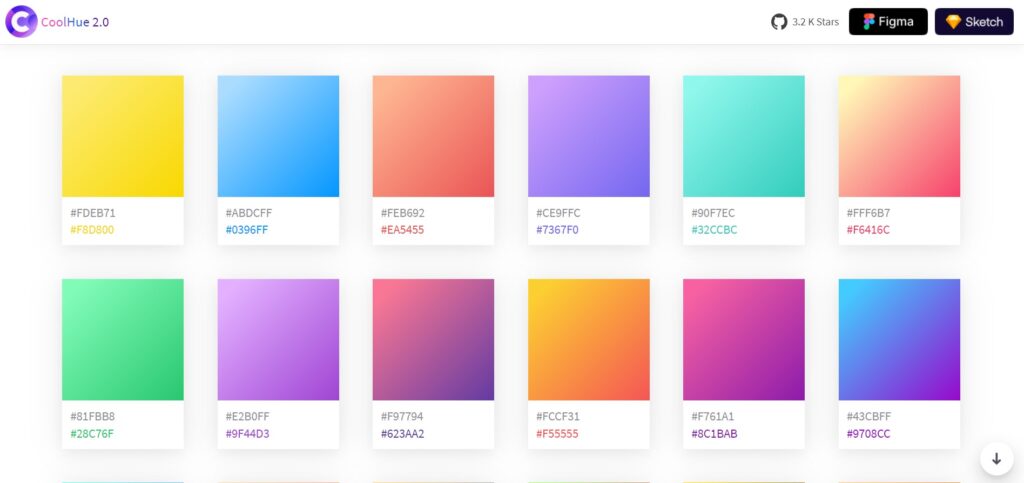Copy hex code #FFF6B7

869,213
